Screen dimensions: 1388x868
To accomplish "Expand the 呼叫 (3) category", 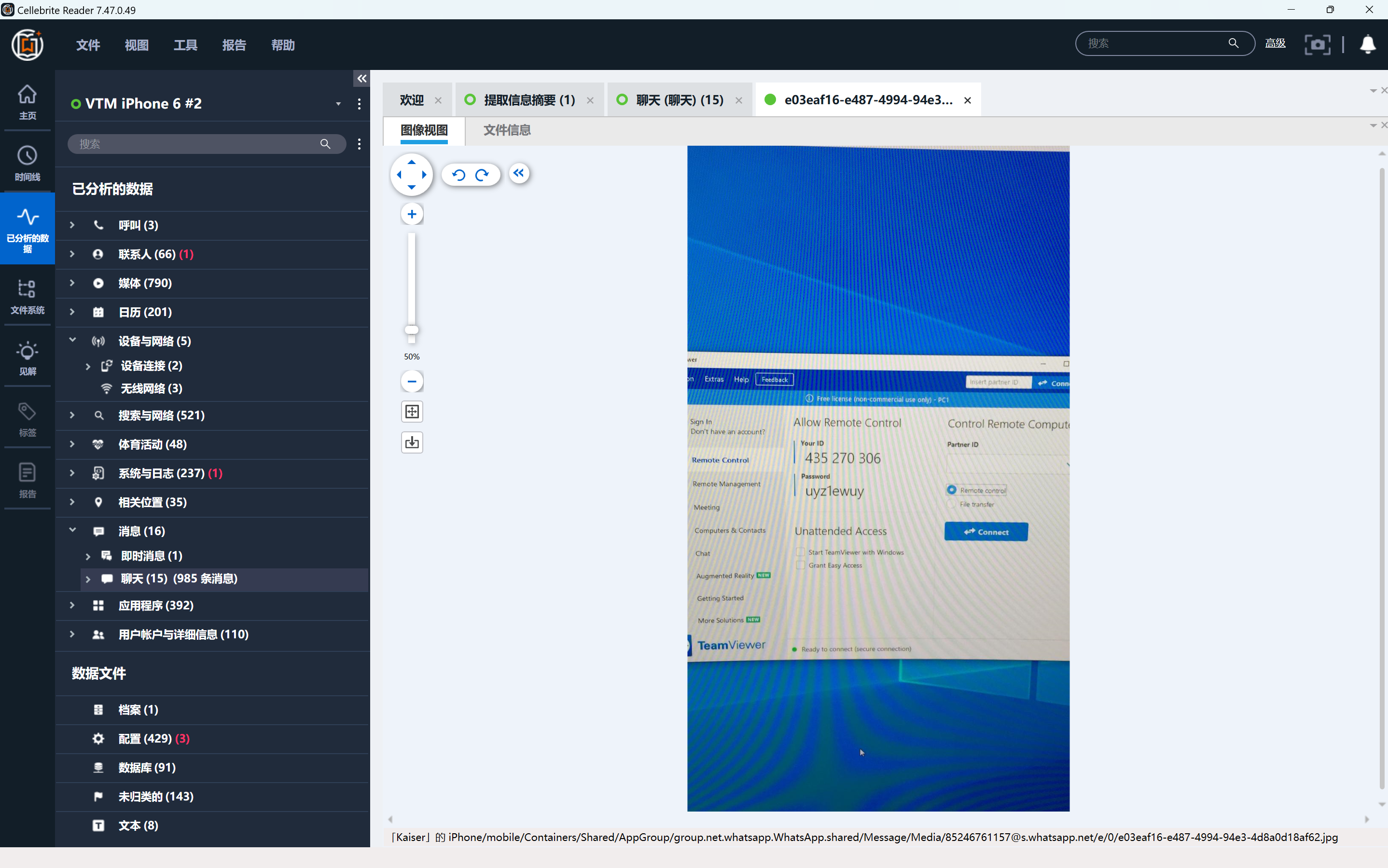I will tap(72, 225).
